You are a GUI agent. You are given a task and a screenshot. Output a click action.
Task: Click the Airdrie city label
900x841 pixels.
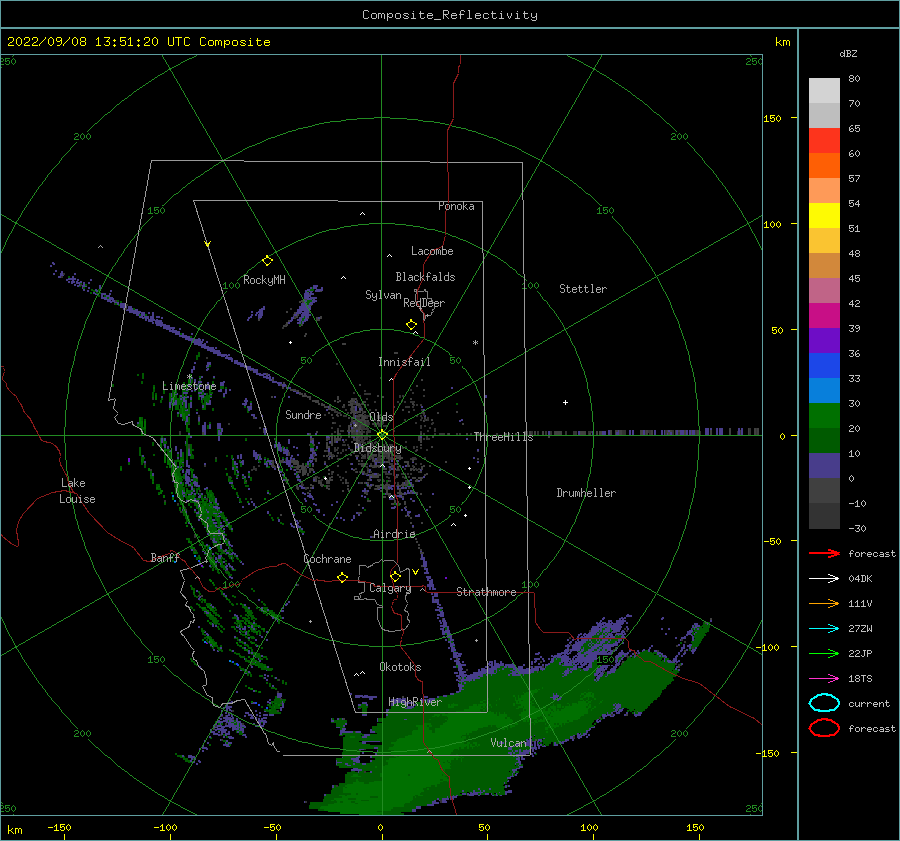(x=394, y=534)
